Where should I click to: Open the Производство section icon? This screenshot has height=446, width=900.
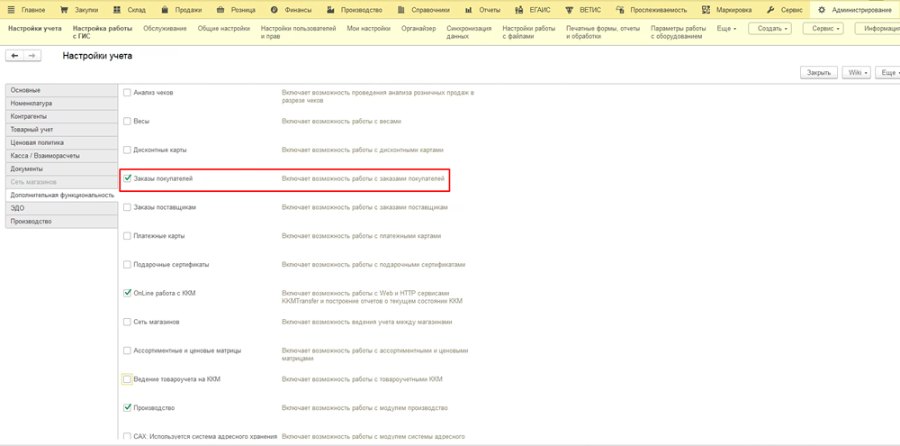(330, 10)
